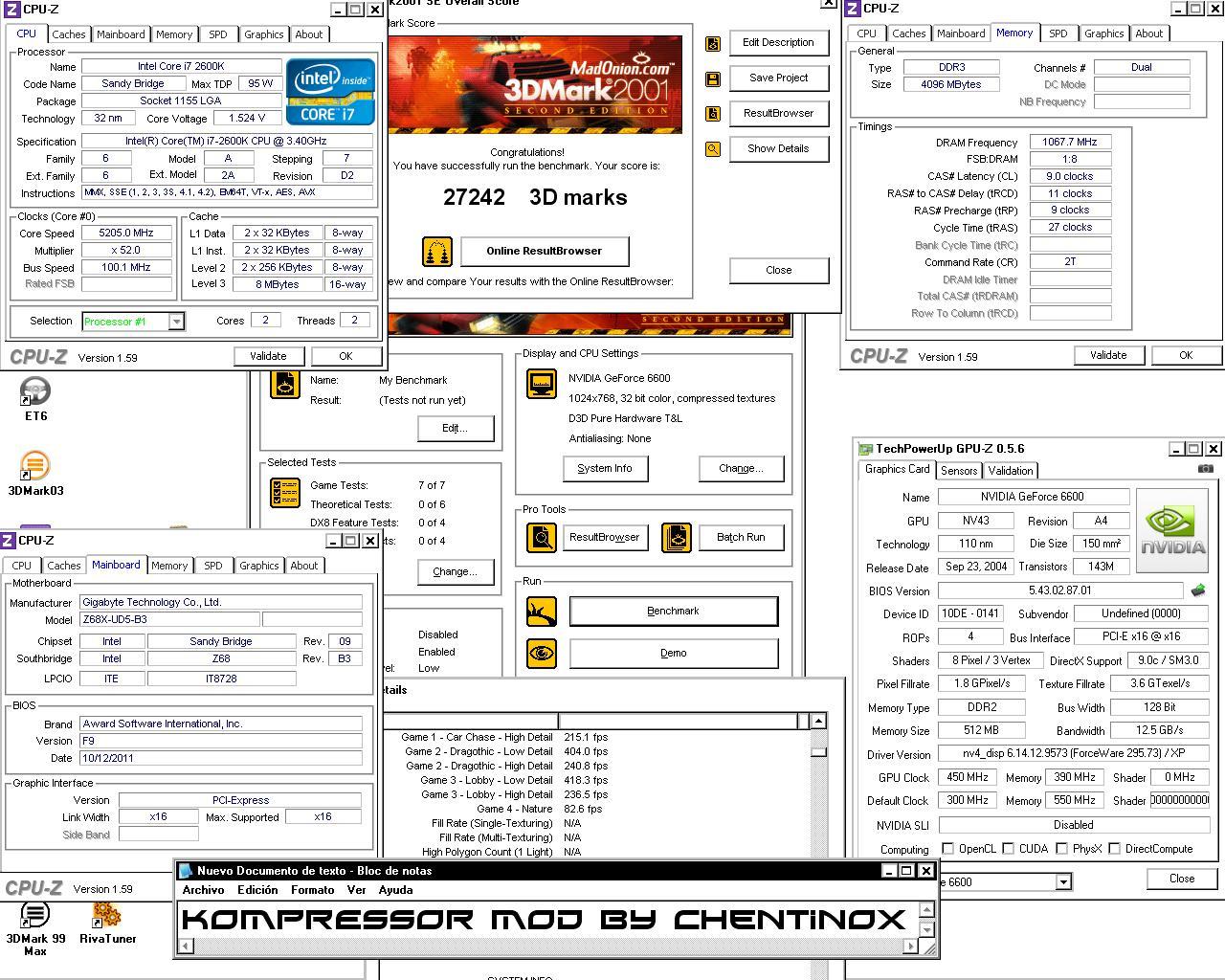Click the Notepad title bar icon
1225x980 pixels.
tap(187, 871)
